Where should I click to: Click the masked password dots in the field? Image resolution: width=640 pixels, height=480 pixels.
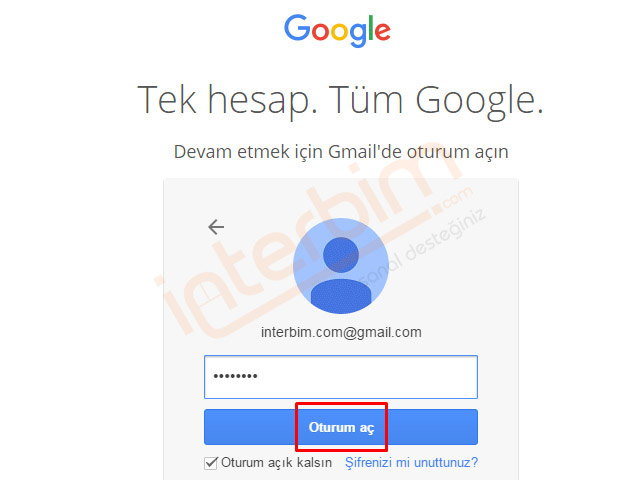pyautogui.click(x=236, y=376)
